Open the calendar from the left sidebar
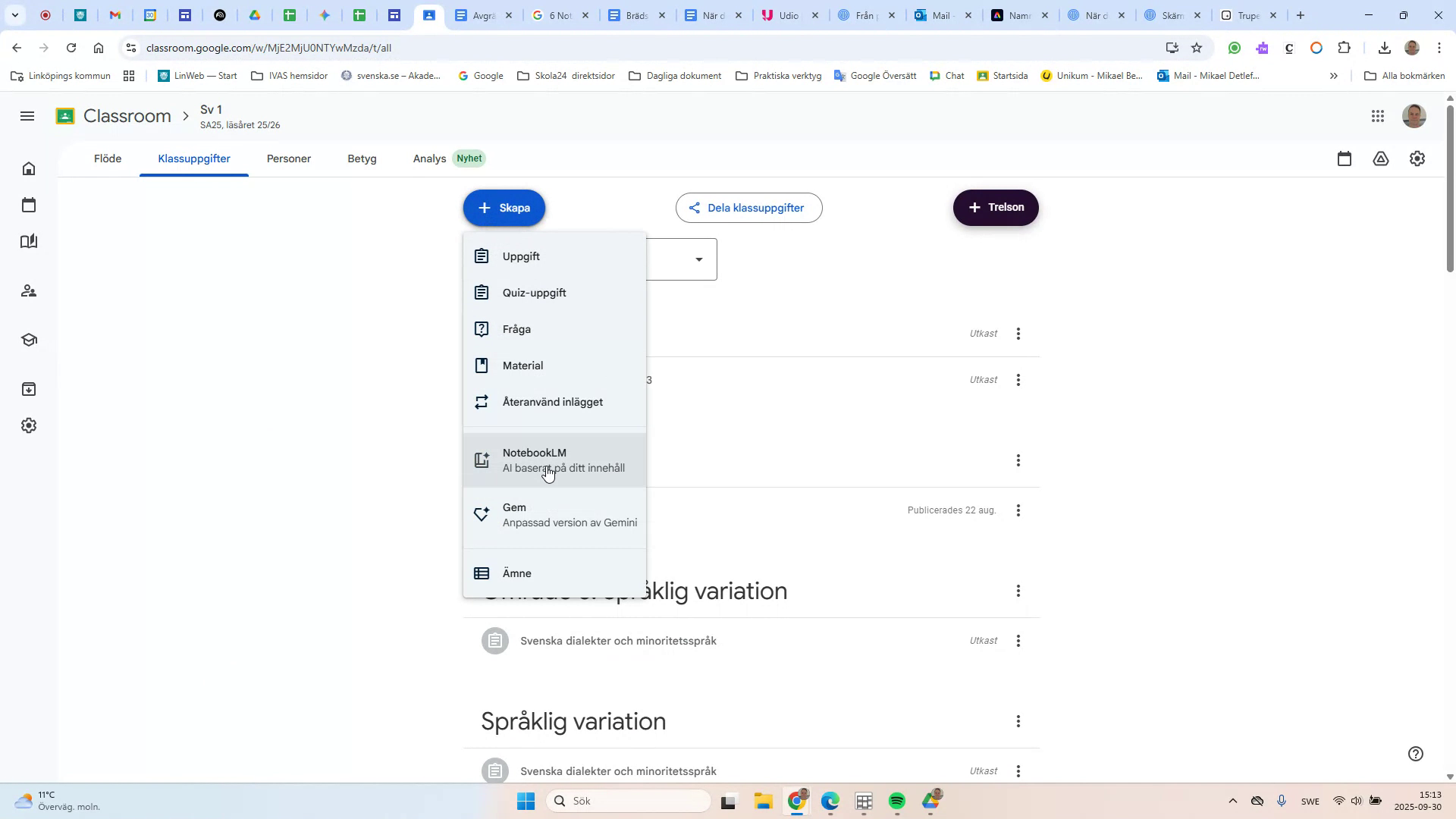Image resolution: width=1456 pixels, height=819 pixels. click(28, 204)
